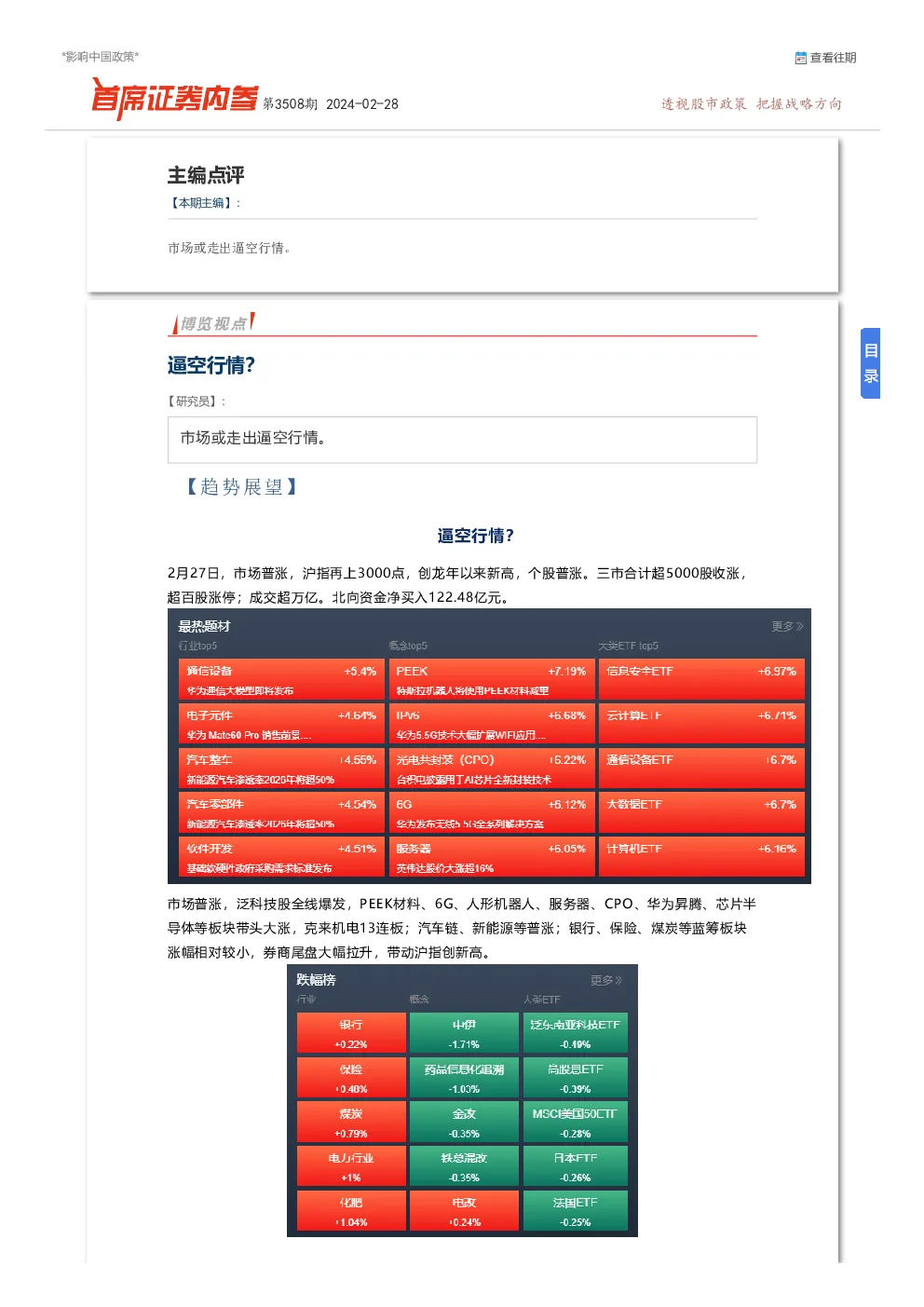This screenshot has height=1307, width=924.
Task: Click the 日本ETF -0.26% tile
Action: (575, 1166)
